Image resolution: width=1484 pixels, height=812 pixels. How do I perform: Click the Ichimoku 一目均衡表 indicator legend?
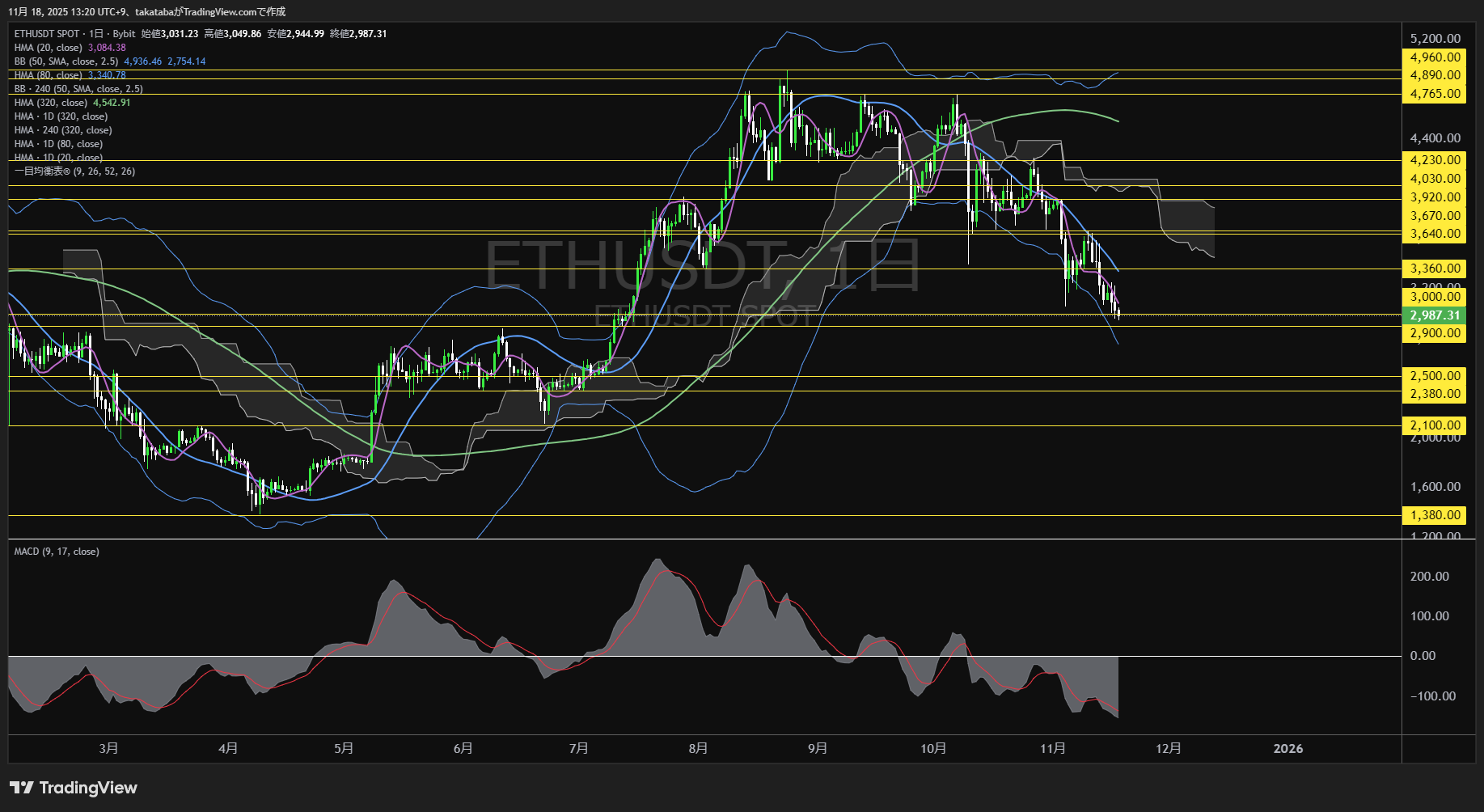tap(74, 171)
